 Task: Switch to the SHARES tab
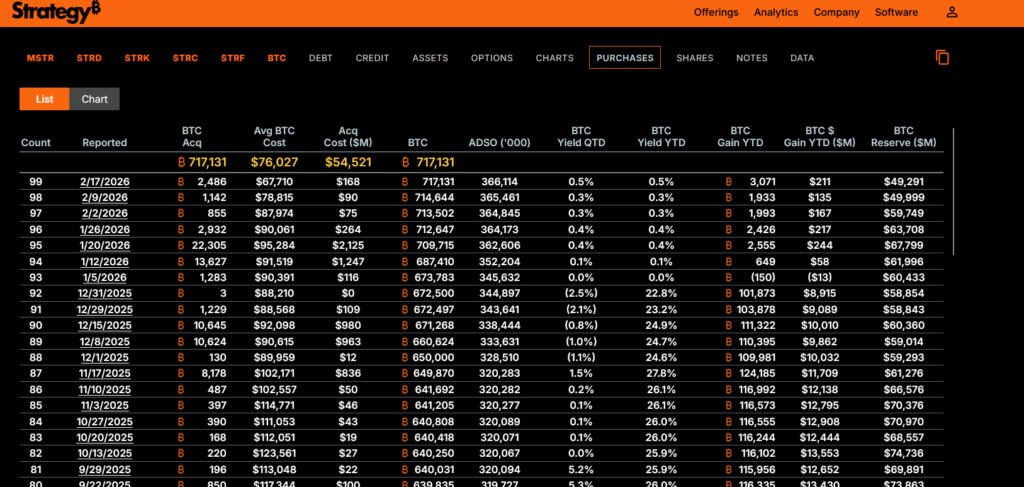click(695, 58)
